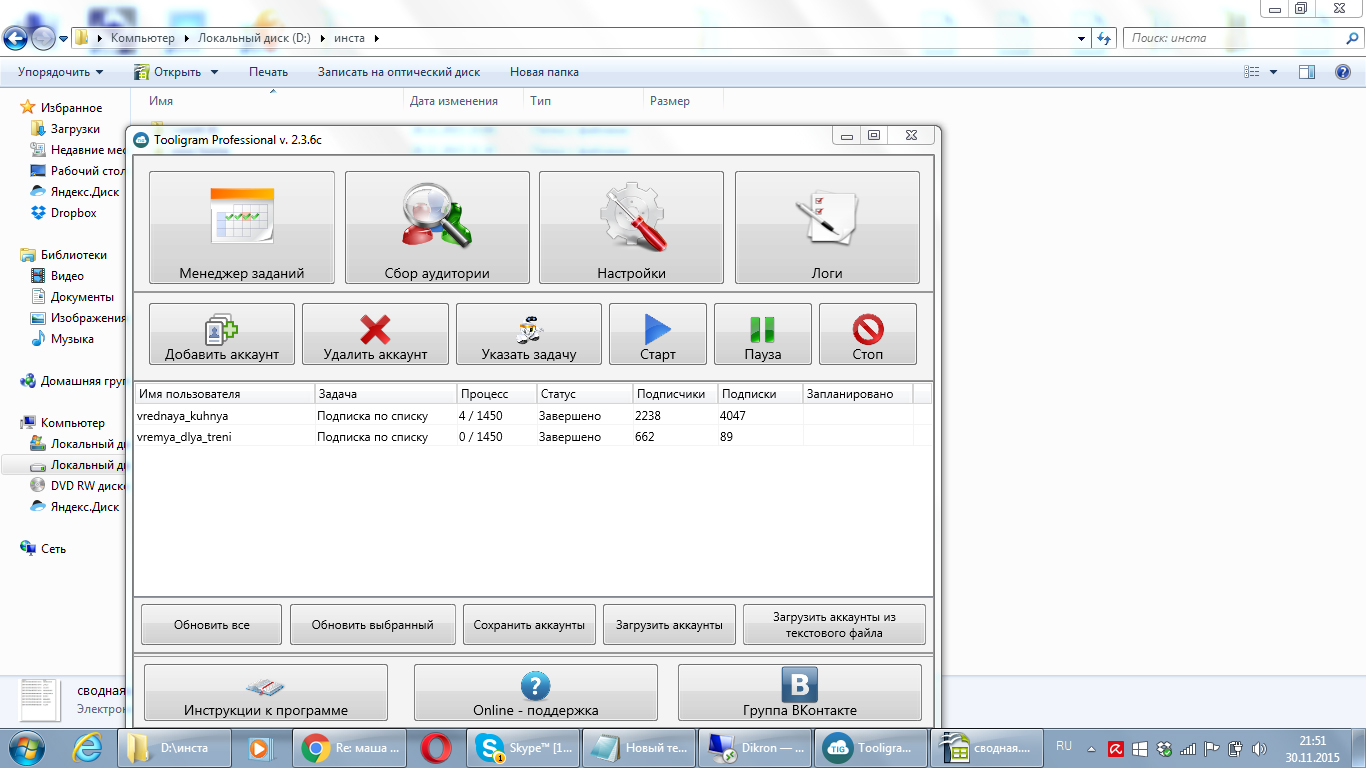Sort by Задача column header
This screenshot has width=1366, height=768.
pyautogui.click(x=386, y=394)
